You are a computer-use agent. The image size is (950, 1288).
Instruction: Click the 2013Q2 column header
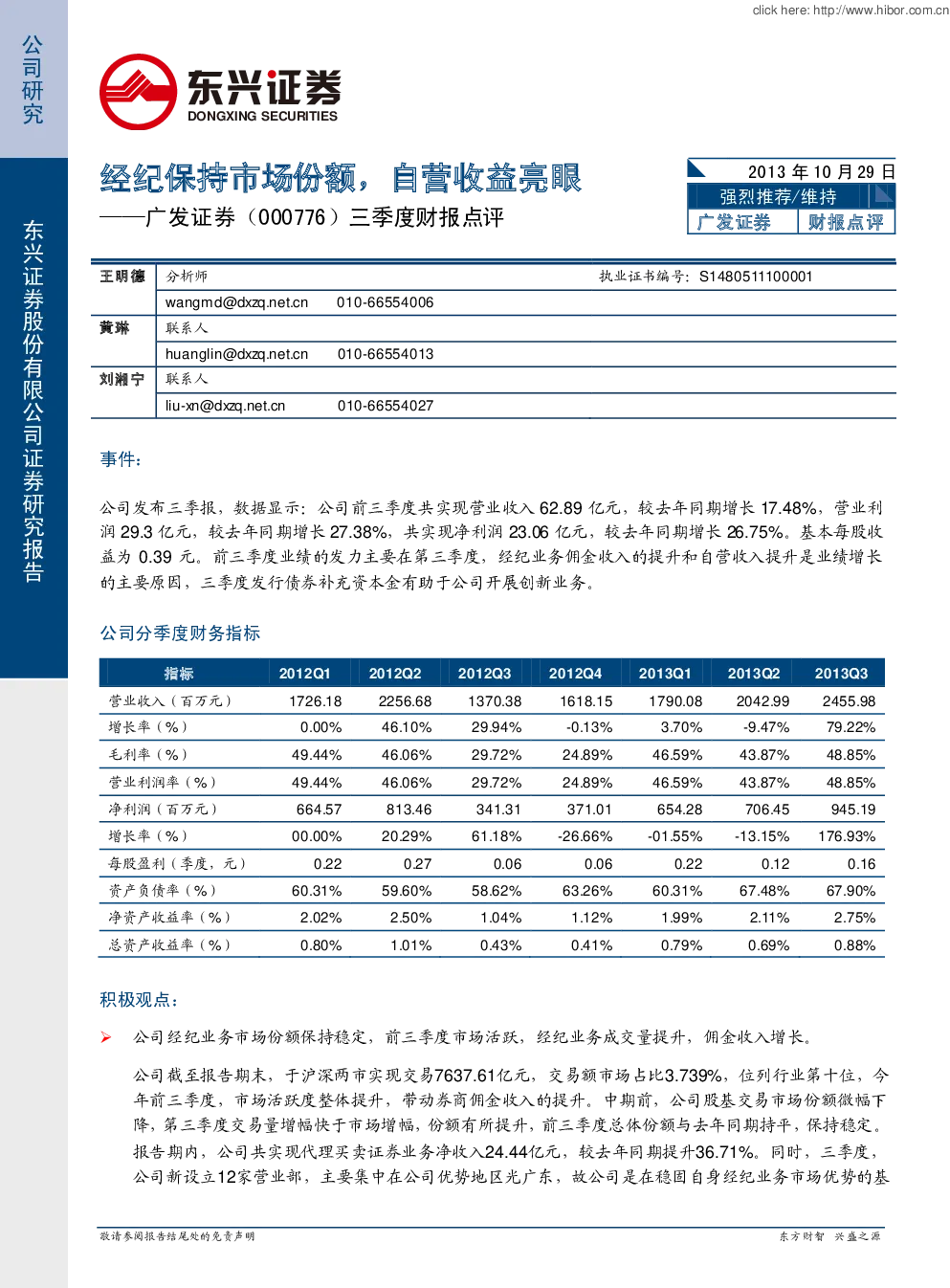click(754, 674)
